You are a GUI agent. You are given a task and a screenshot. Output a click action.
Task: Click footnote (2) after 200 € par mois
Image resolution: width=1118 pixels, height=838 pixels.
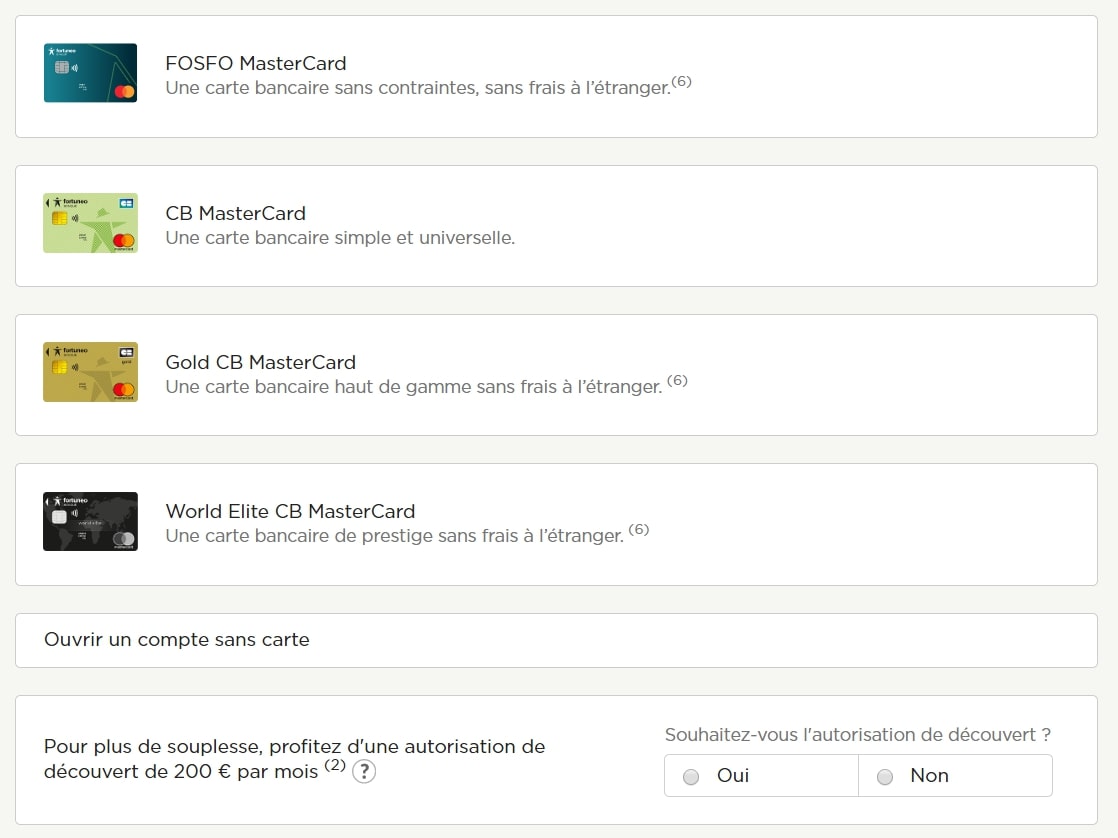tap(335, 765)
